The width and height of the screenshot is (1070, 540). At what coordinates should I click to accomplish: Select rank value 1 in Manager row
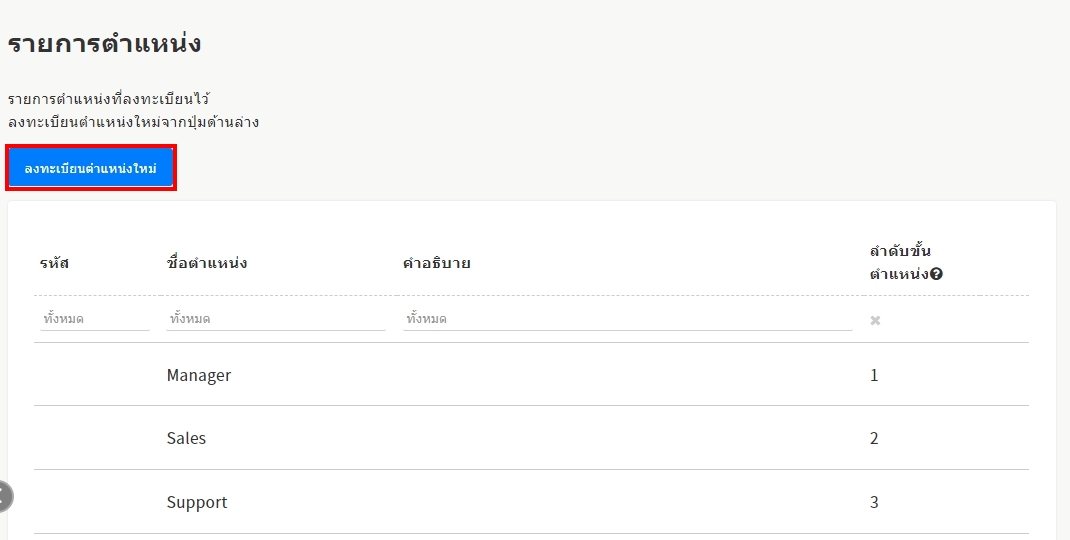[x=874, y=375]
